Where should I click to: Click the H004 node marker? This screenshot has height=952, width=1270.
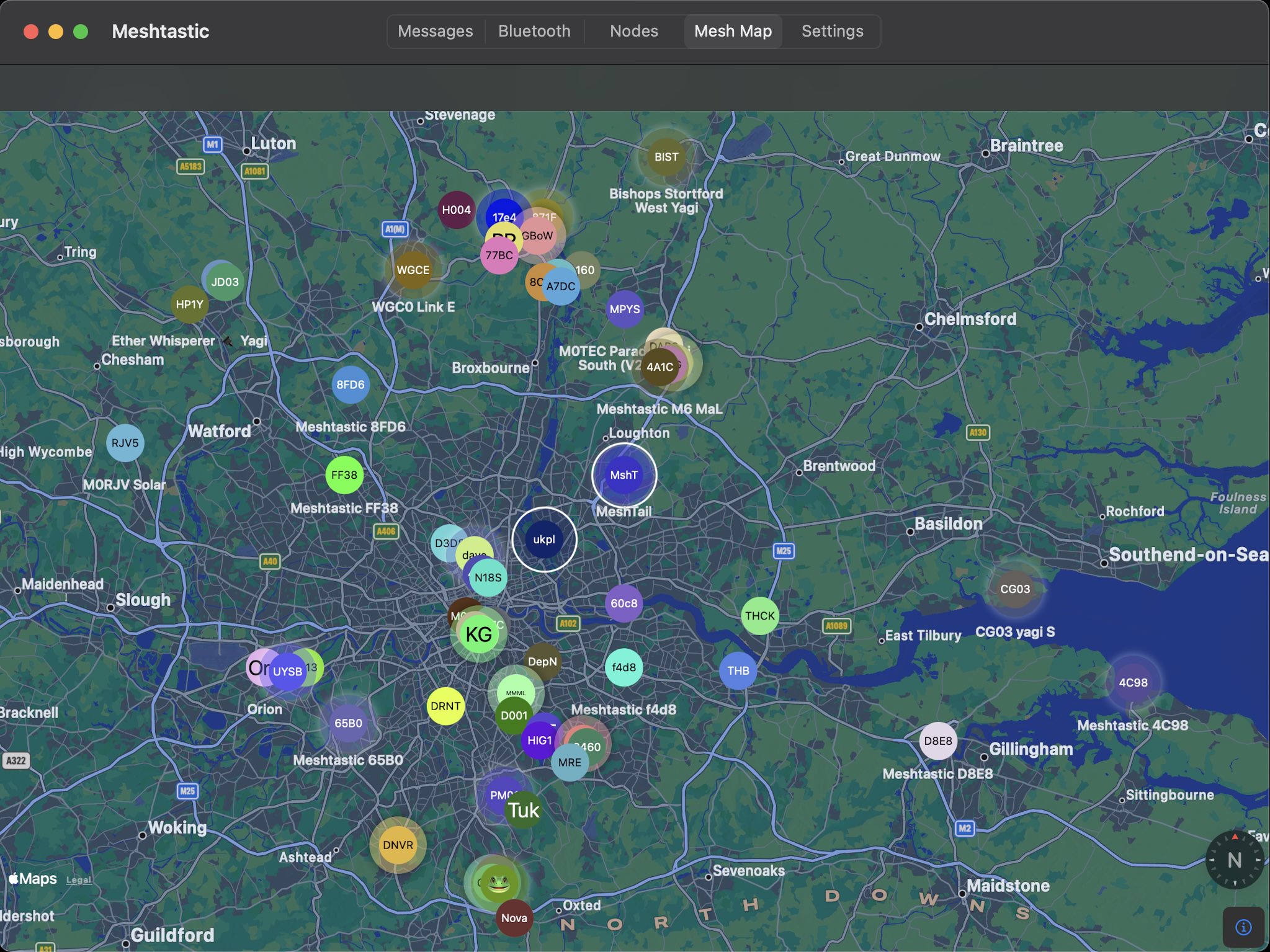pos(456,210)
